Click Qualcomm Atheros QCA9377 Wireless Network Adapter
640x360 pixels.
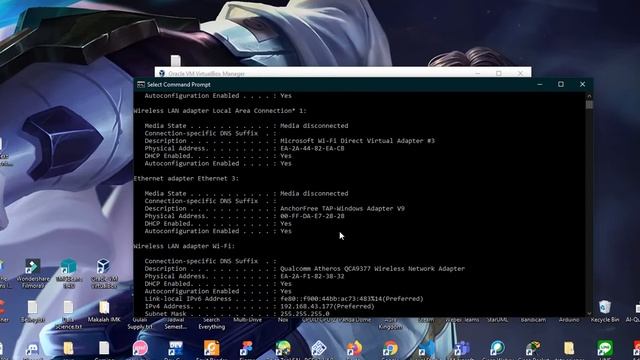[372, 269]
